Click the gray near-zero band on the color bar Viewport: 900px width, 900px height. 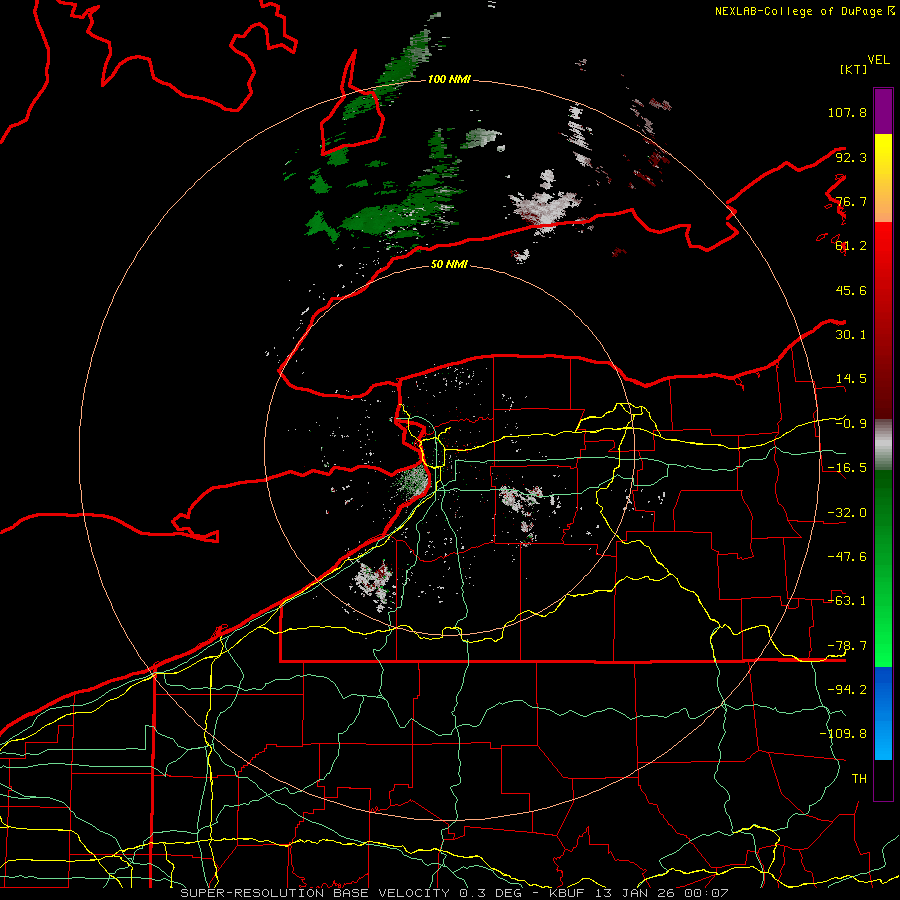pos(883,444)
